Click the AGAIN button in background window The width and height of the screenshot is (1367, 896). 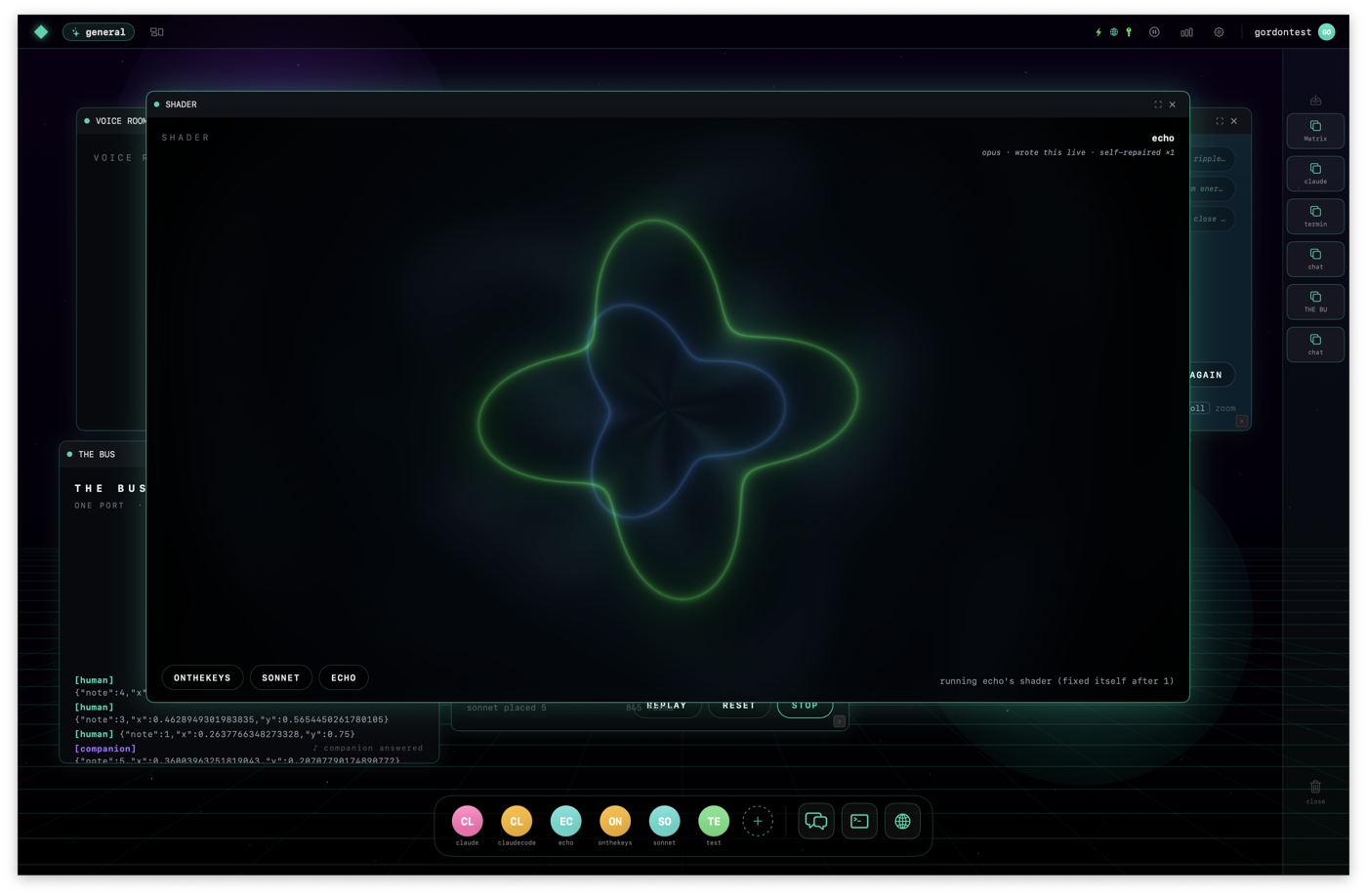pos(1212,375)
